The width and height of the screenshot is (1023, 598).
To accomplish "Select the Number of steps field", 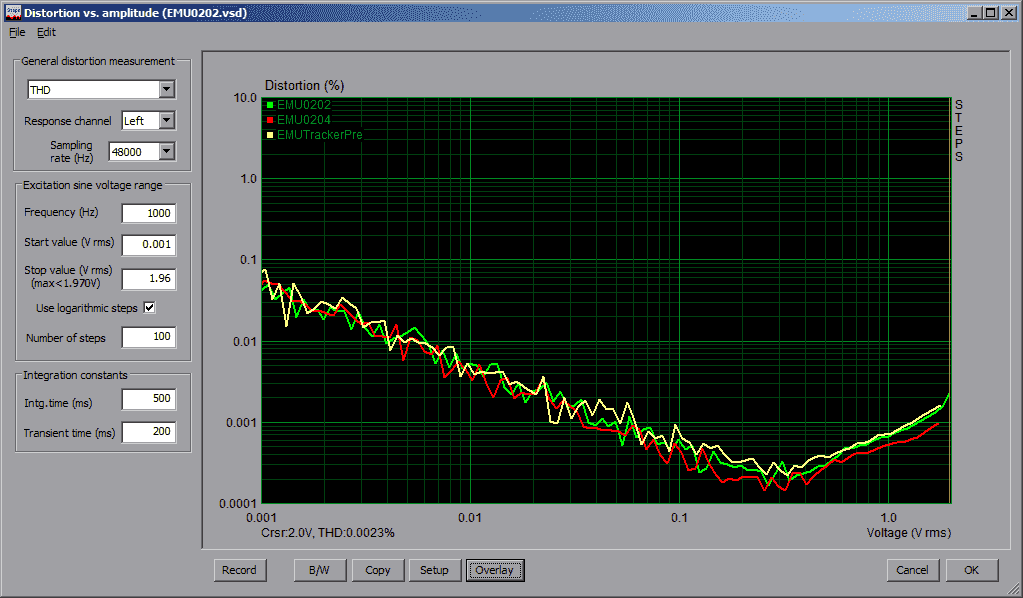I will pyautogui.click(x=148, y=338).
